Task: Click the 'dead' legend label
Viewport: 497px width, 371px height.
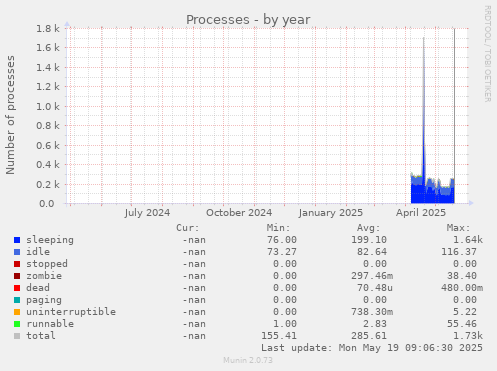Action: point(38,288)
